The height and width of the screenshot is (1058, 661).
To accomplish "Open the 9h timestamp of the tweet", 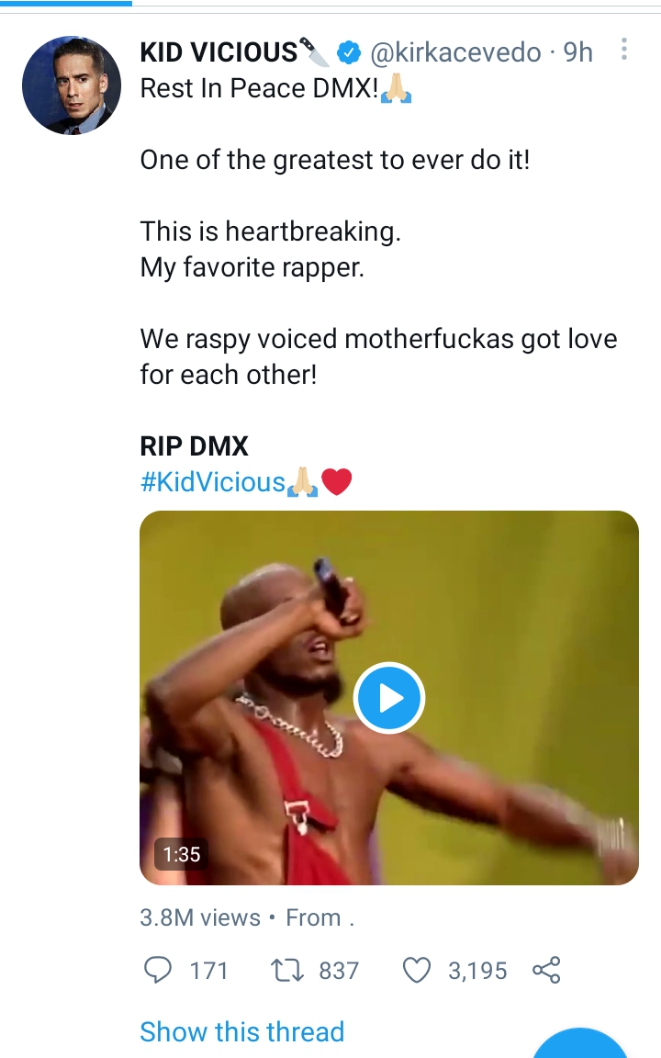I will [578, 52].
